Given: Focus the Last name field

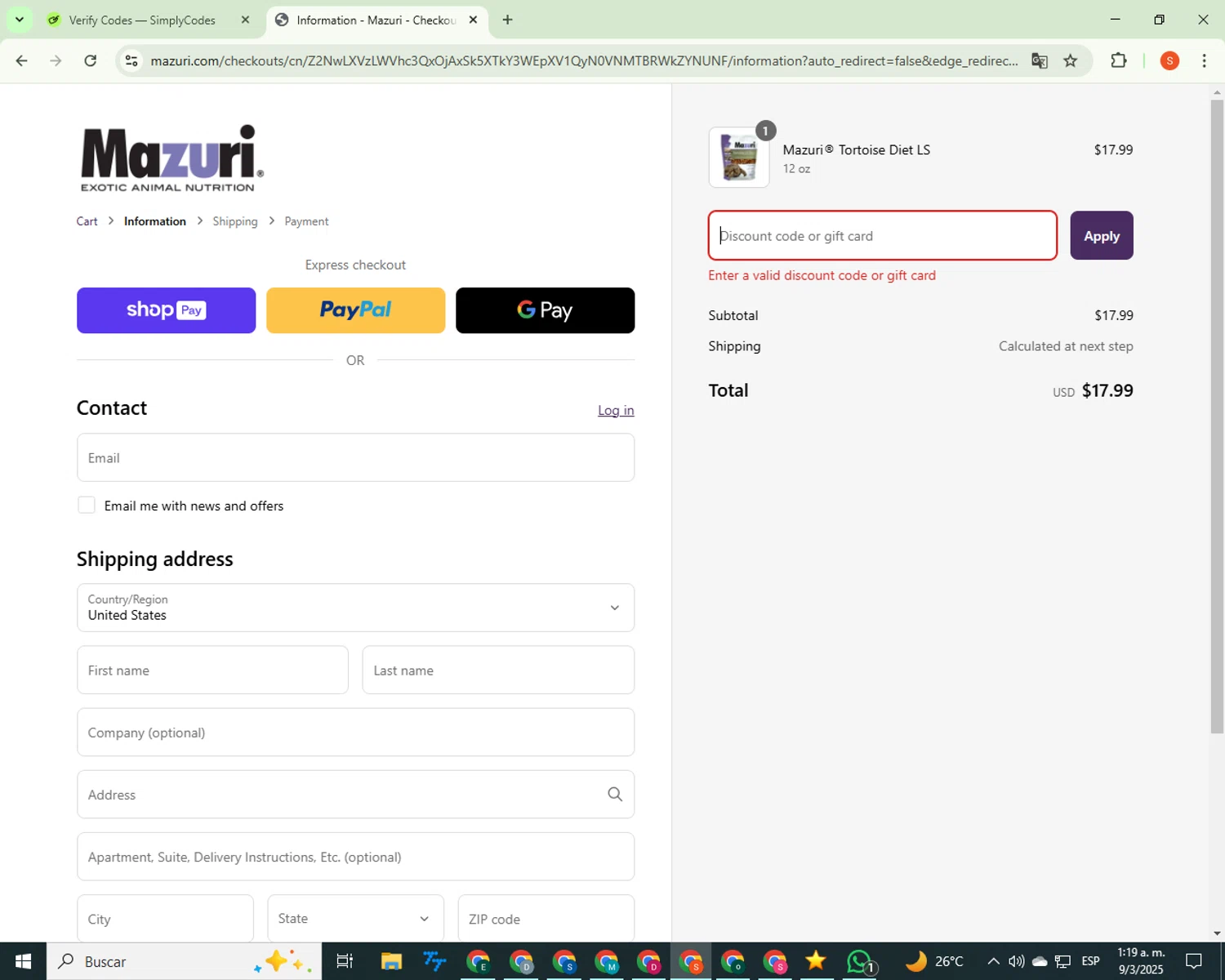Looking at the screenshot, I should pos(498,670).
